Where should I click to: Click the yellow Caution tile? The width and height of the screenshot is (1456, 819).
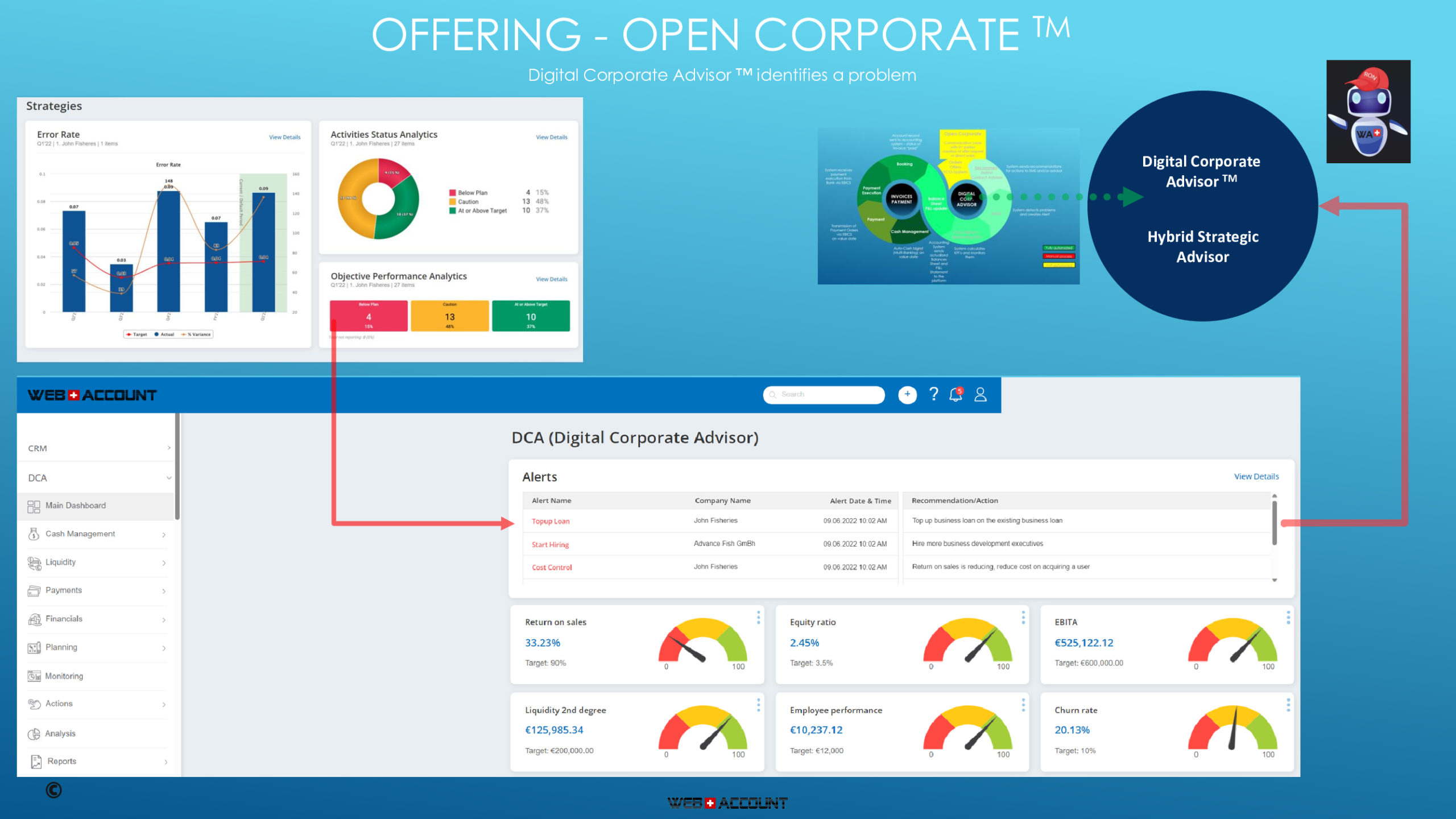pyautogui.click(x=449, y=316)
